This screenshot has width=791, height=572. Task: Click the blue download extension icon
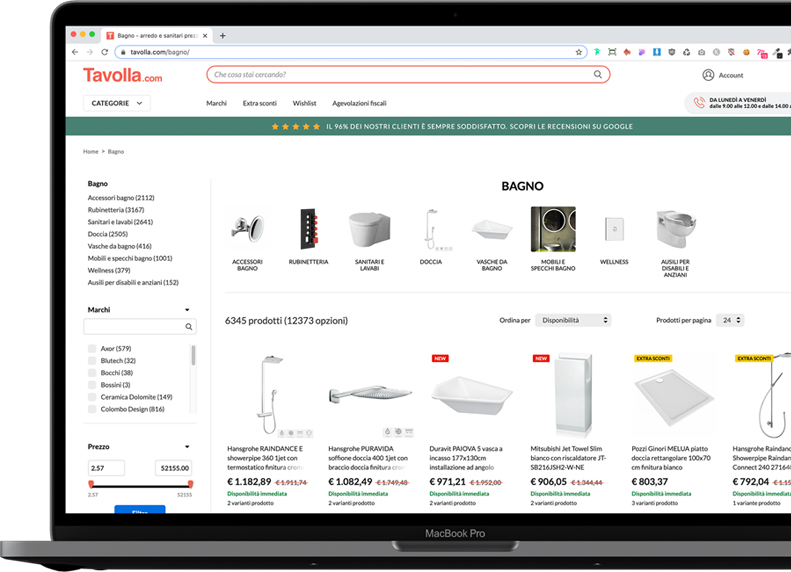[657, 52]
